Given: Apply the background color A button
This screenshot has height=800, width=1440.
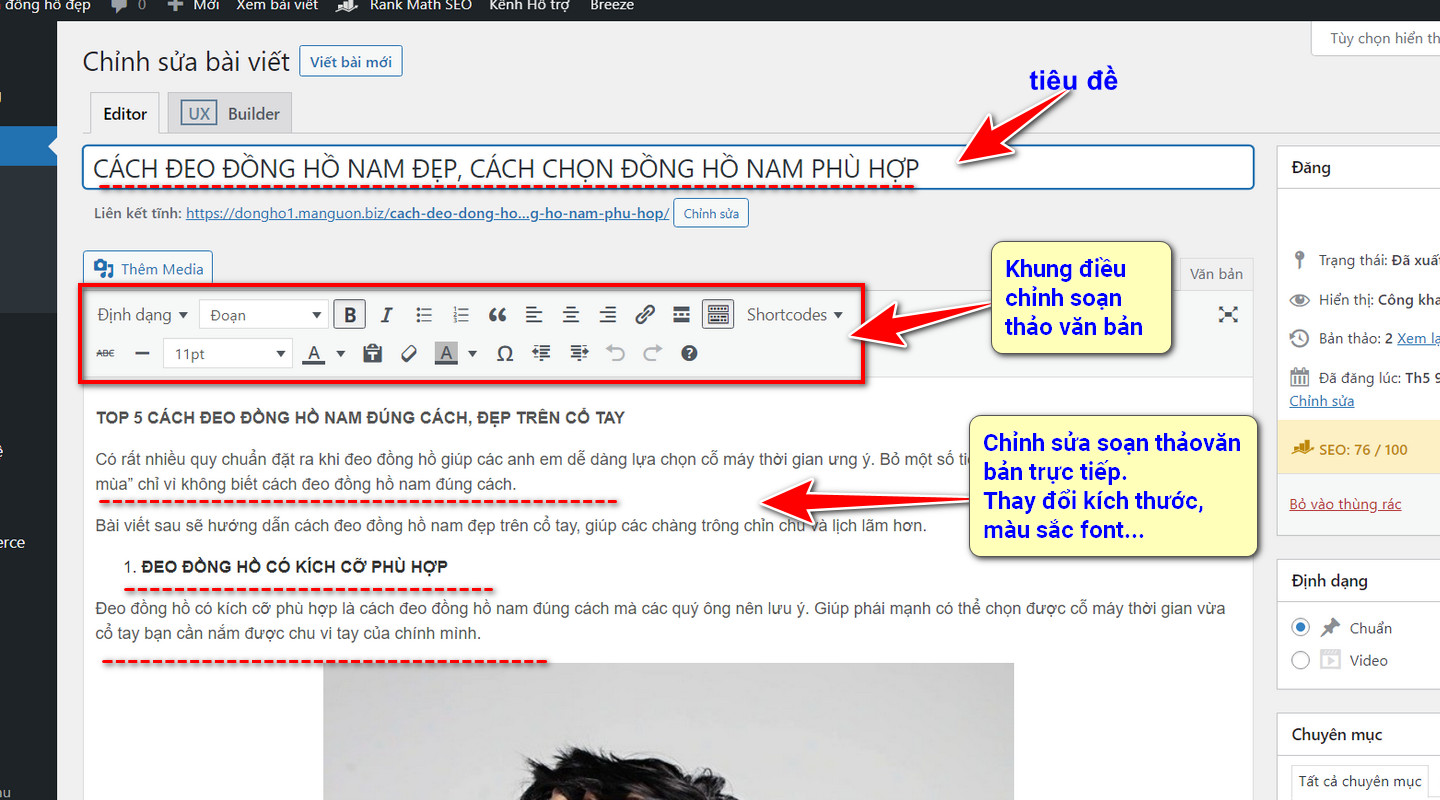Looking at the screenshot, I should [446, 353].
